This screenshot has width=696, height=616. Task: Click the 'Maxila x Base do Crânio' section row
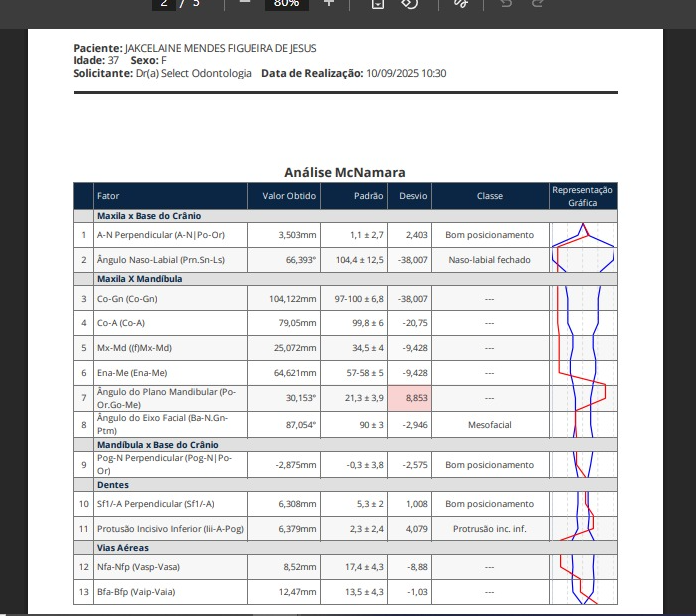pyautogui.click(x=345, y=216)
